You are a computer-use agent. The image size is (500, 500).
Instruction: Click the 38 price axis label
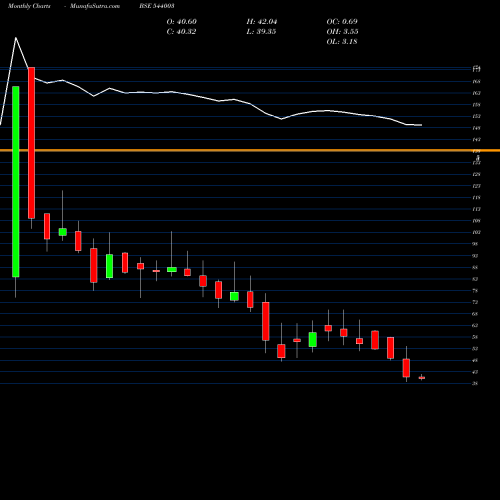[475, 384]
